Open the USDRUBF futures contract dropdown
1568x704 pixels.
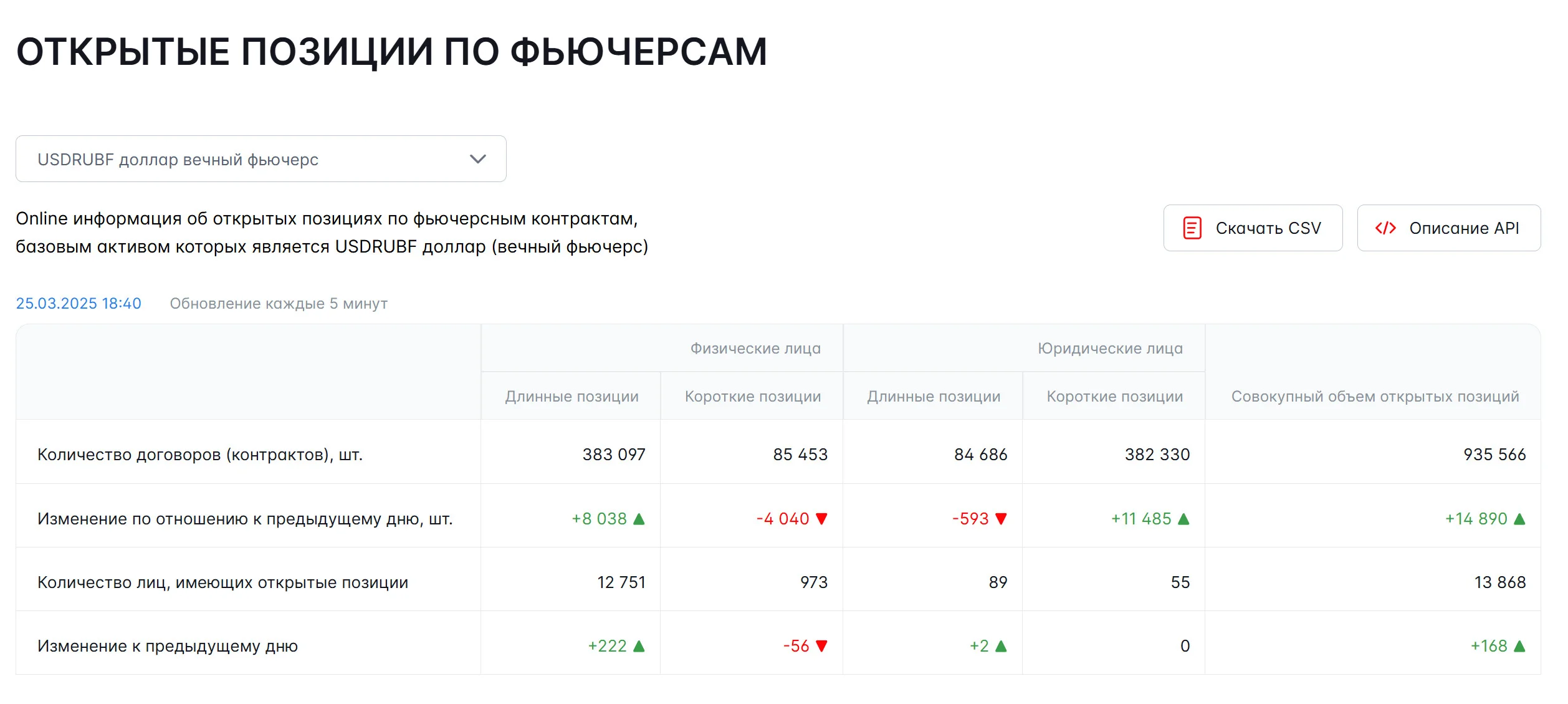[x=261, y=159]
